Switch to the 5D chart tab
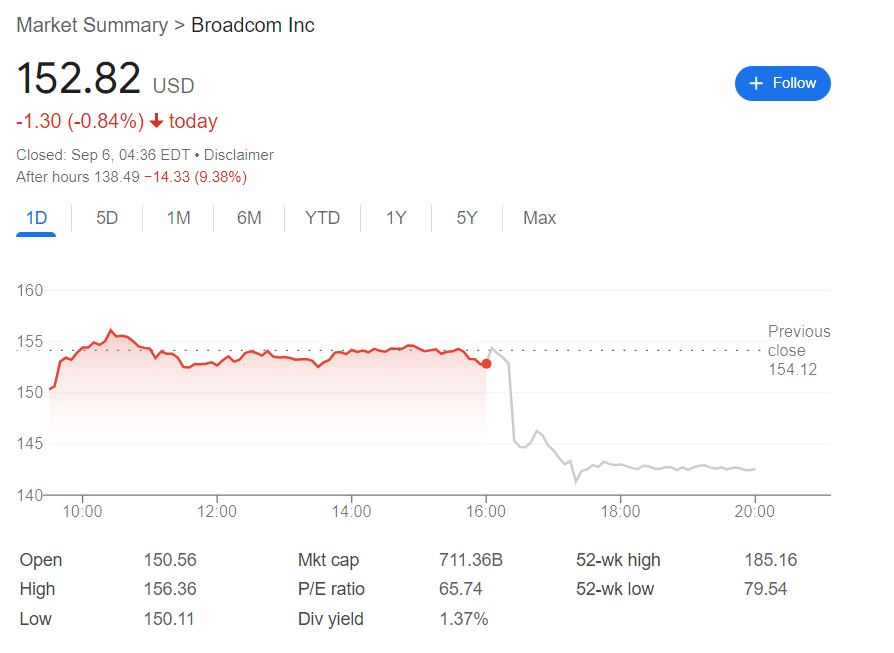The image size is (894, 653). coord(107,218)
